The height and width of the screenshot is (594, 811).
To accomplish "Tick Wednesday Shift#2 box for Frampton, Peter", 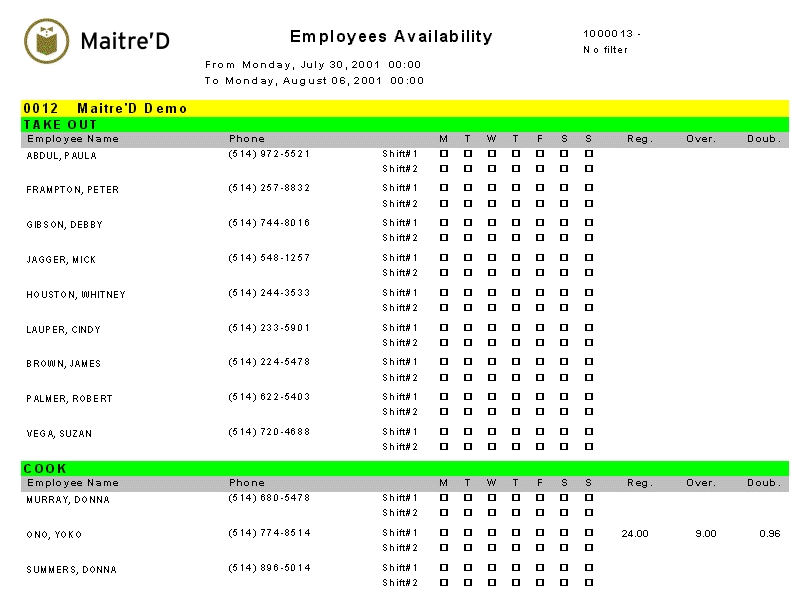I will (x=492, y=204).
